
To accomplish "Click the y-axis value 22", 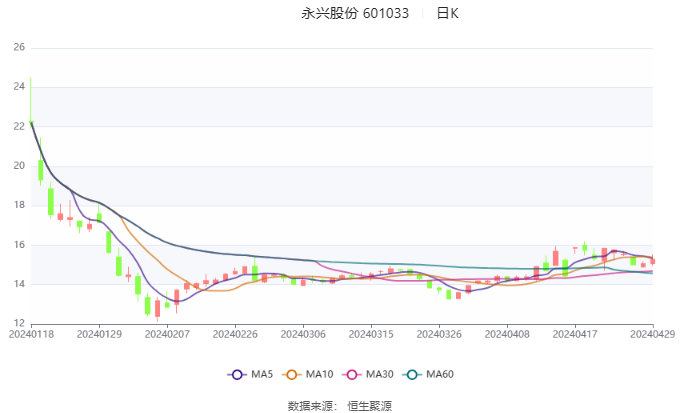I will (x=19, y=126).
